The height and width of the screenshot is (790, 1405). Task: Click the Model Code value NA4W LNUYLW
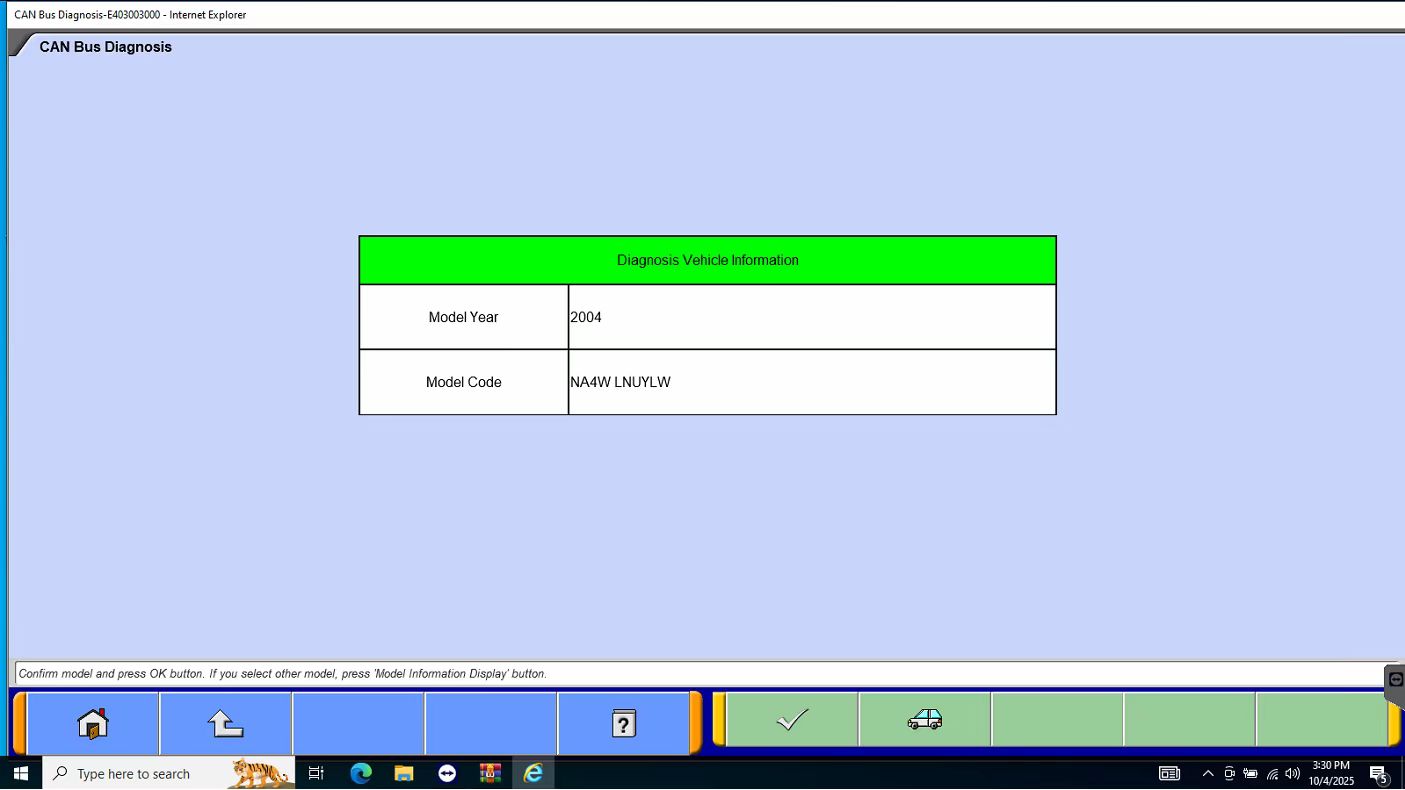620,382
